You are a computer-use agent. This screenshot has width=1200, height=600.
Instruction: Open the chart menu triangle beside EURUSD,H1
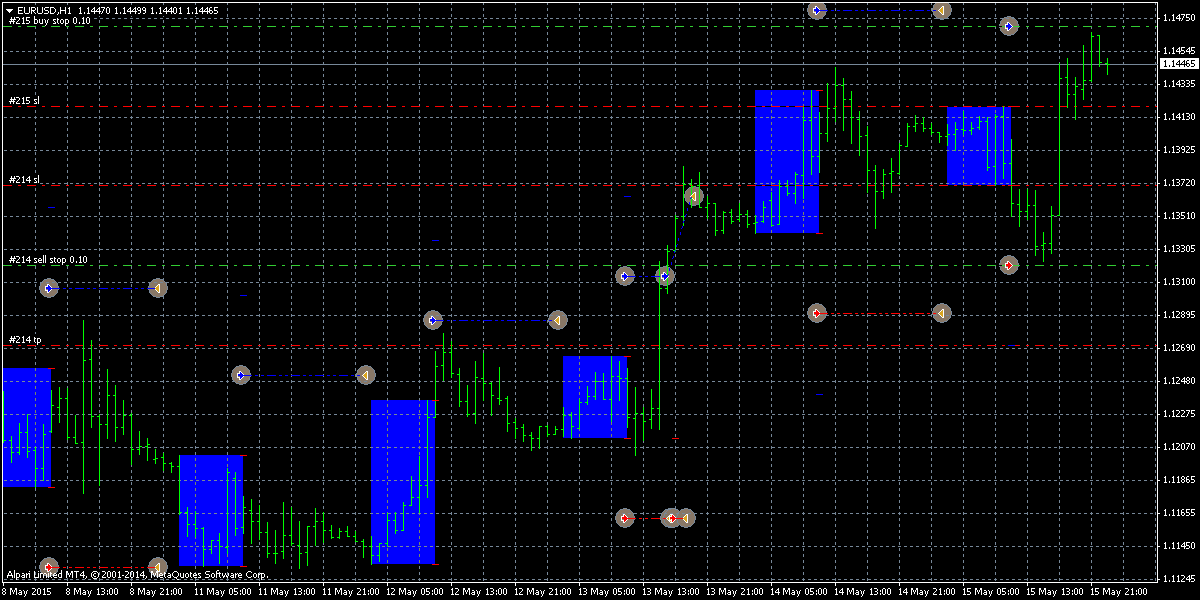[x=9, y=10]
